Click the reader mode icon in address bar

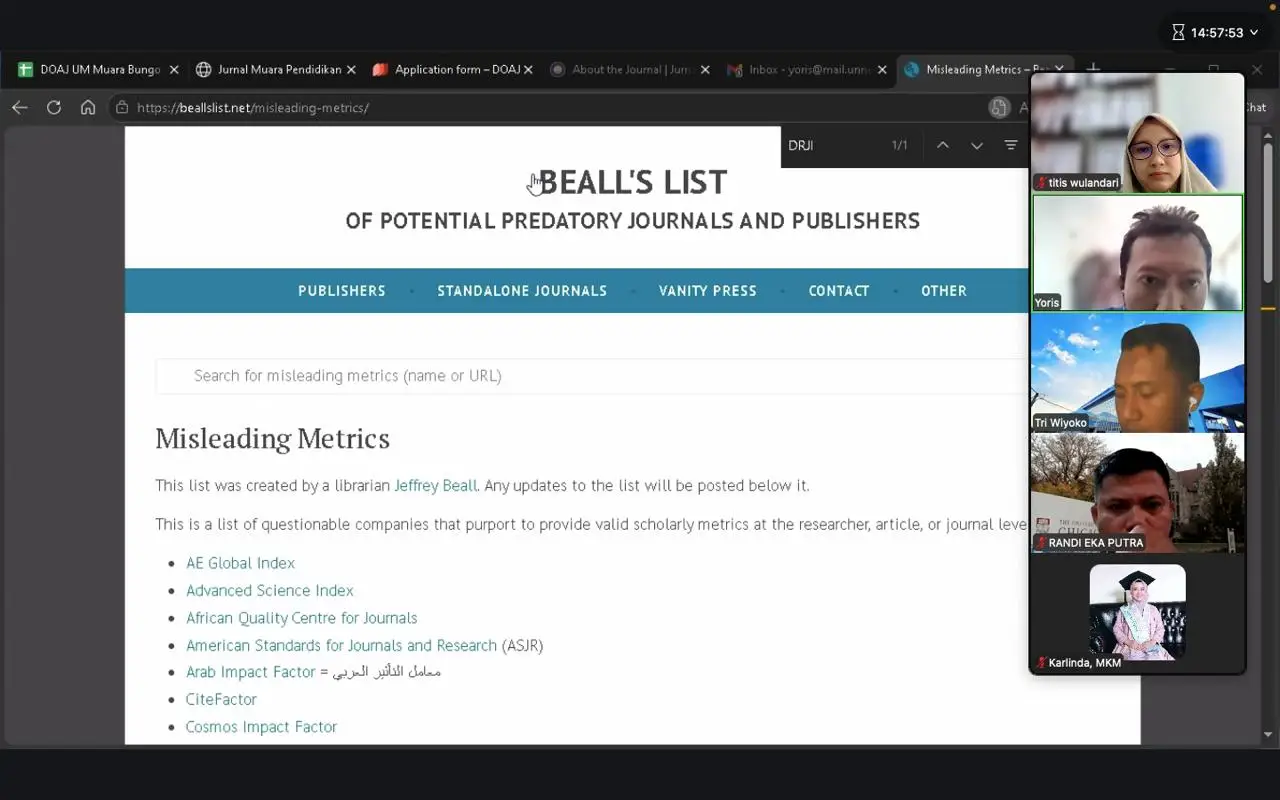point(998,107)
